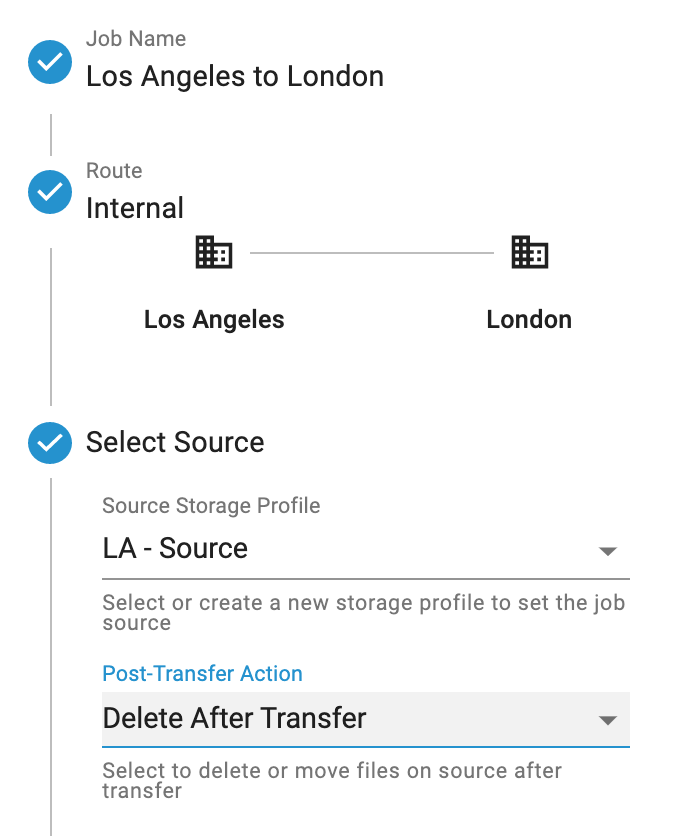Open the Route step labeled Internal

point(135,207)
